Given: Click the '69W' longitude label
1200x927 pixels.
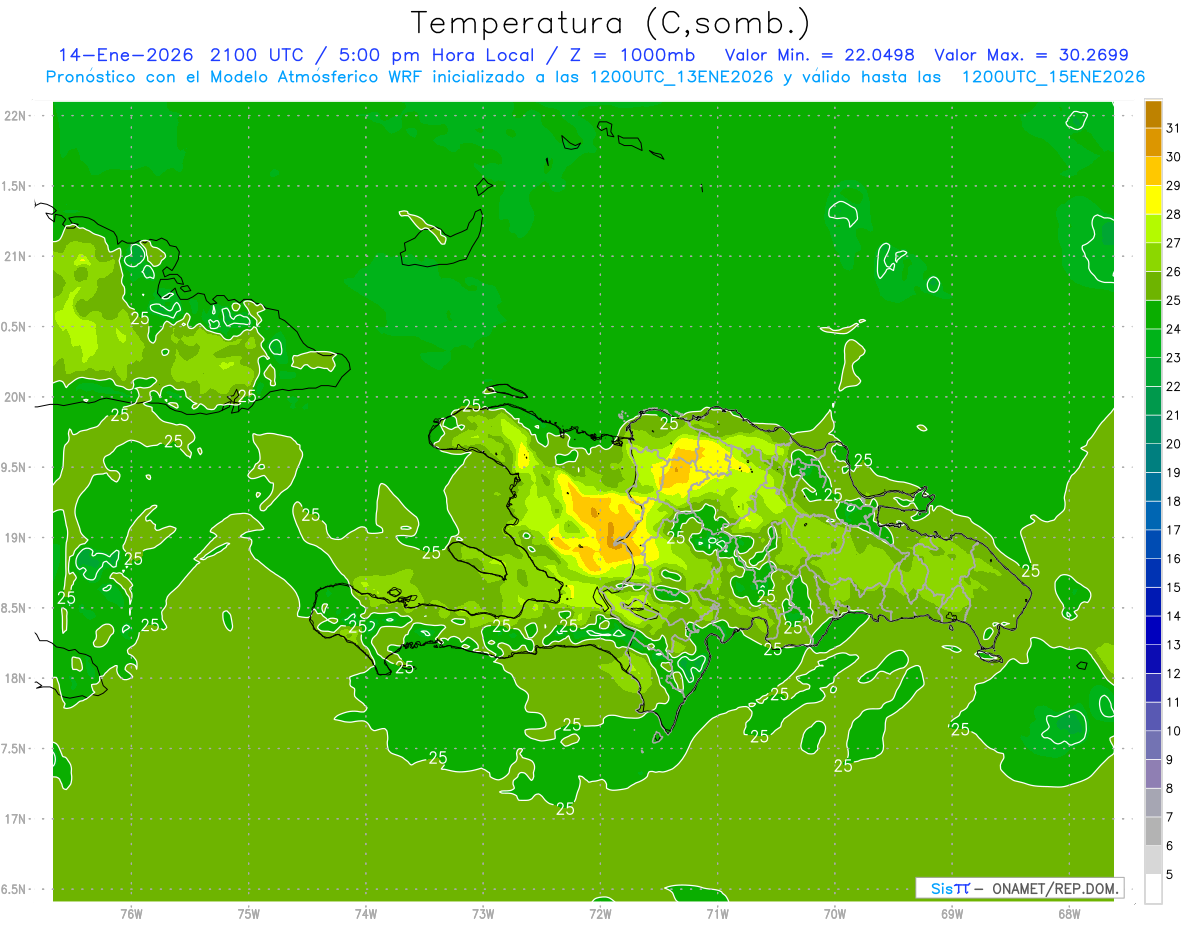Looking at the screenshot, I should click(952, 913).
